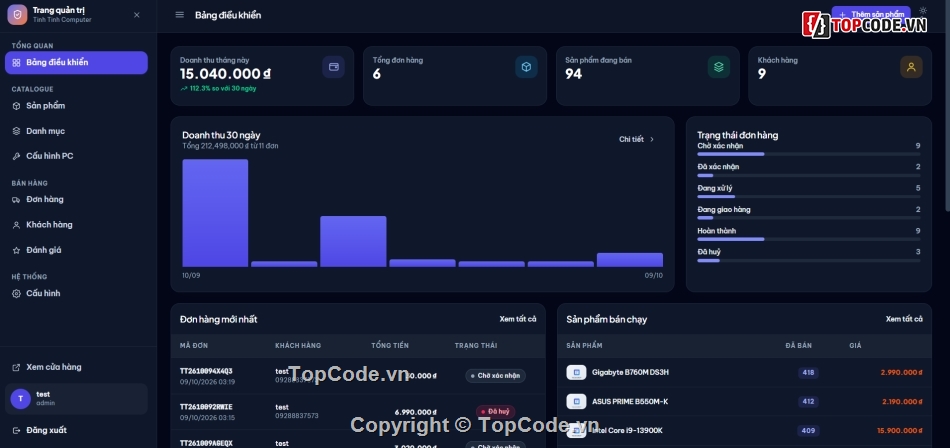Screen dimensions: 950x448
Task: Click the Cấu hình PC wrench icon
Action: click(16, 156)
